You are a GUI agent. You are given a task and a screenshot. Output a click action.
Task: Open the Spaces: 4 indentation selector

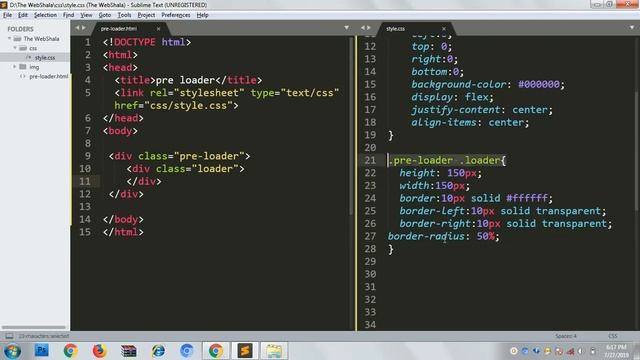566,336
